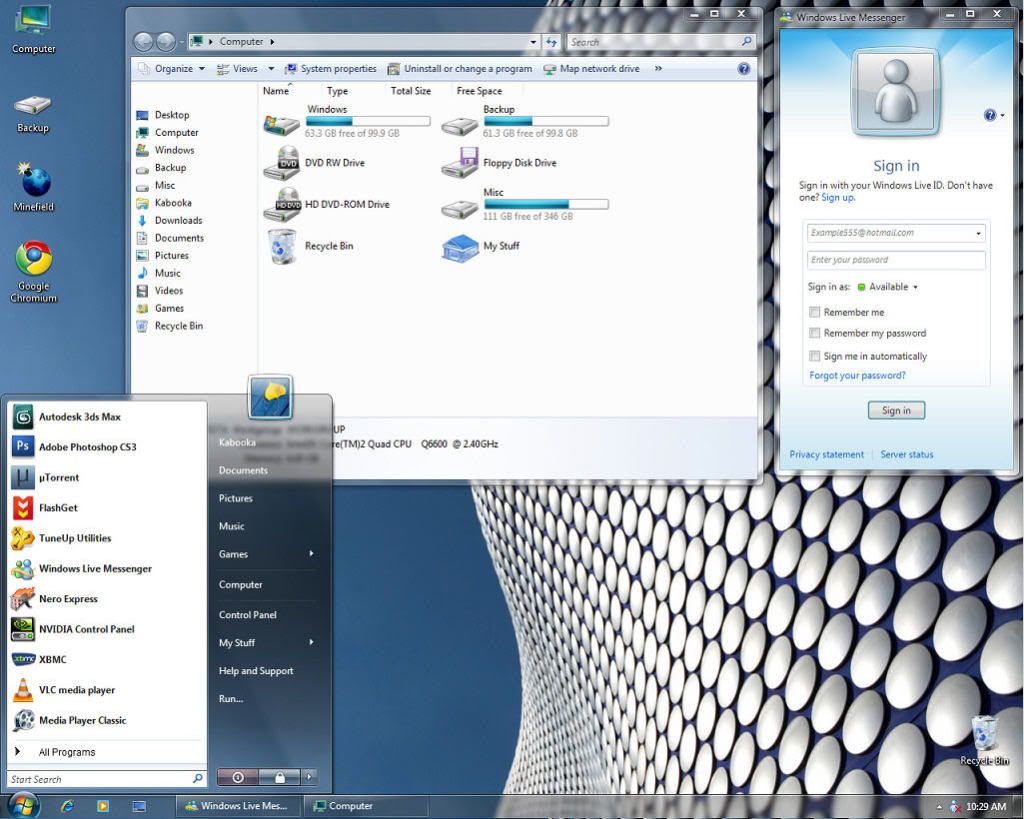Enable Sign me in automatically checkbox

coord(814,356)
